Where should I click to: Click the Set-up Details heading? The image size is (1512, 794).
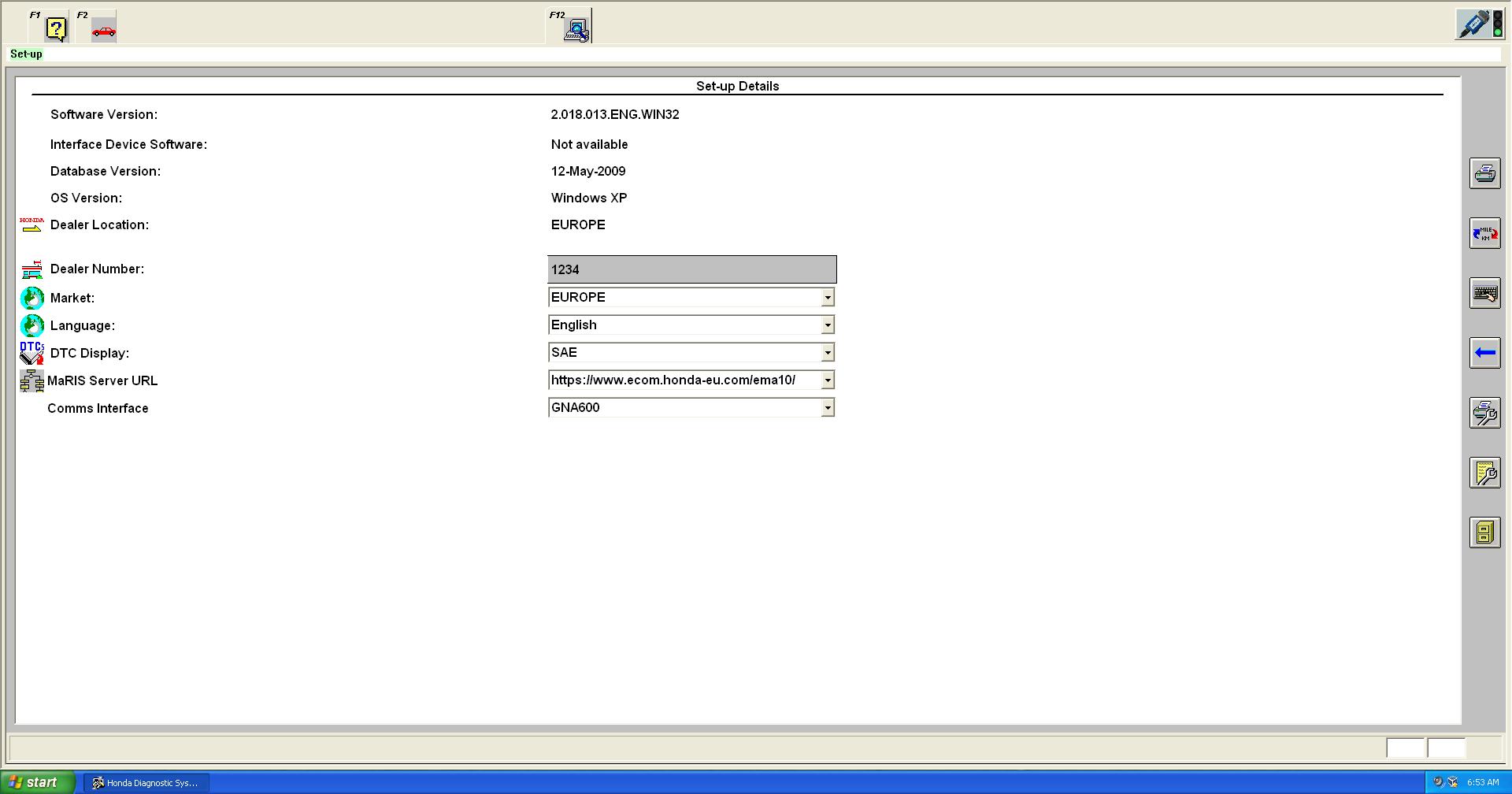(x=737, y=86)
